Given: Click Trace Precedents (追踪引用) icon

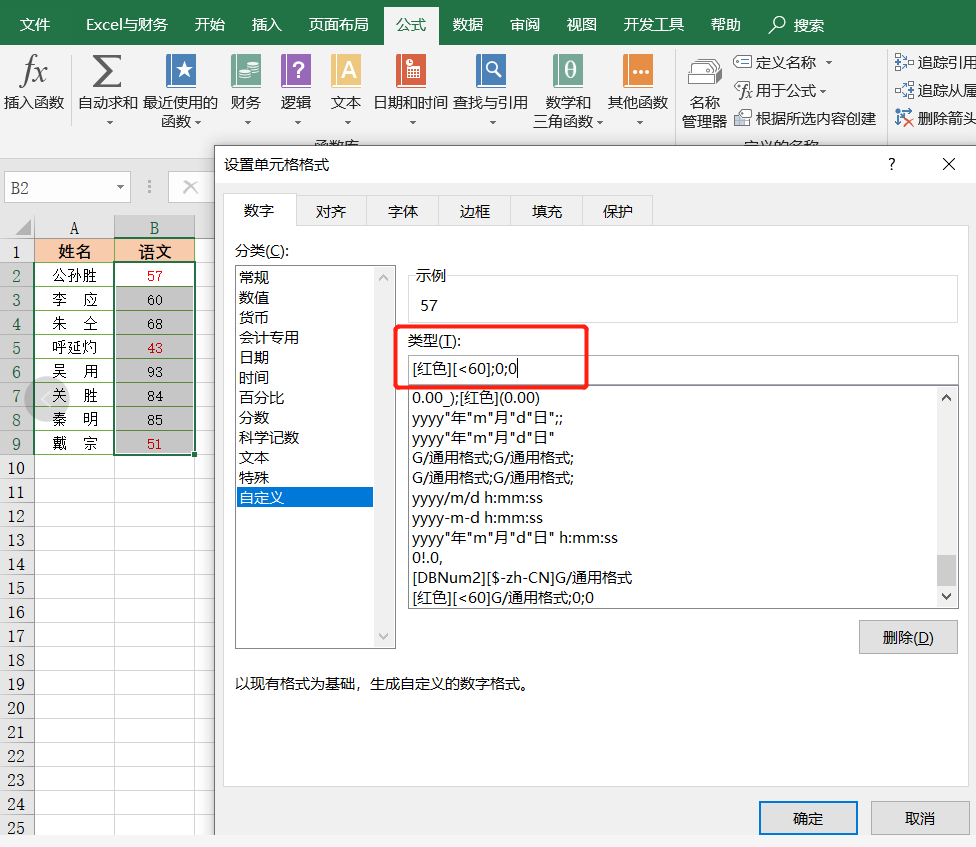Looking at the screenshot, I should point(903,62).
